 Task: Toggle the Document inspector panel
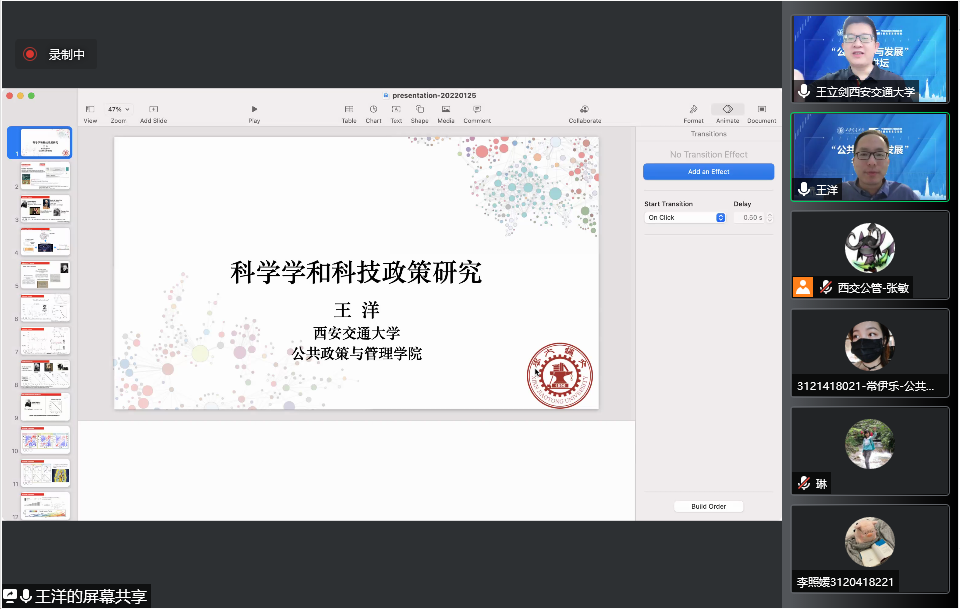tap(761, 109)
